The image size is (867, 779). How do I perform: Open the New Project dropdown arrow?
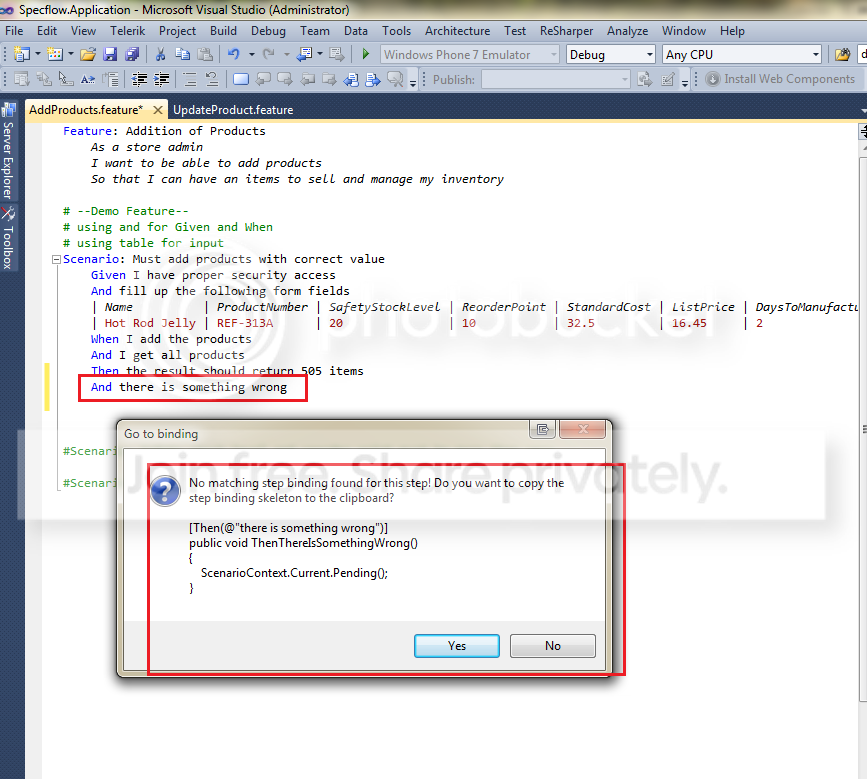click(38, 54)
